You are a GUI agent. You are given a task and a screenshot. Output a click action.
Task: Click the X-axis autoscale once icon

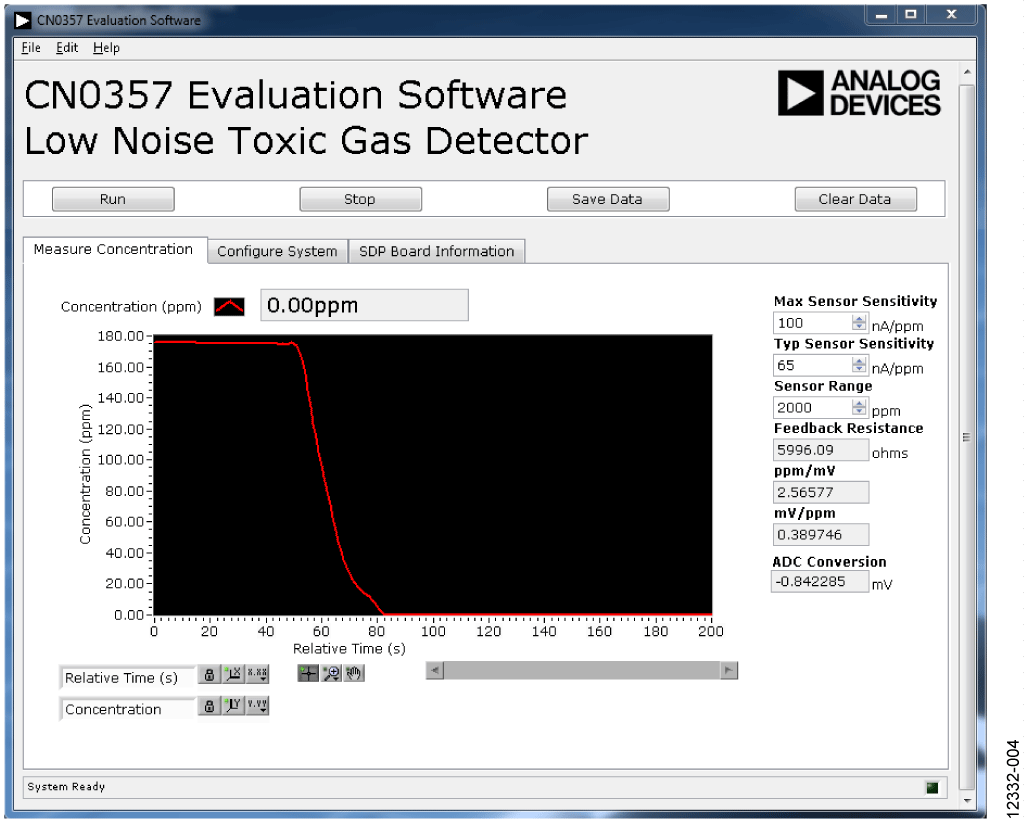(x=233, y=675)
